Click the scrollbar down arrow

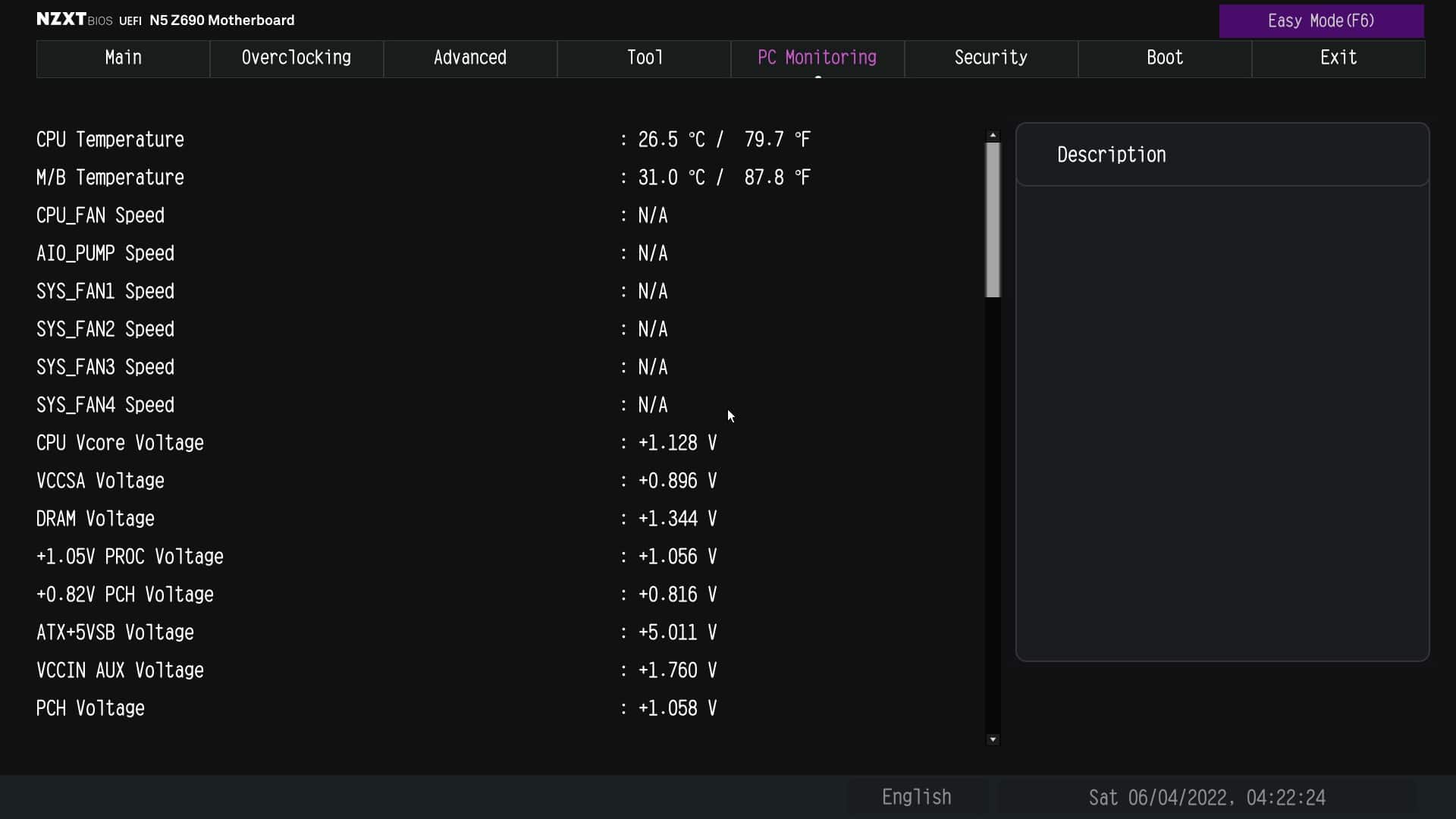tap(993, 739)
